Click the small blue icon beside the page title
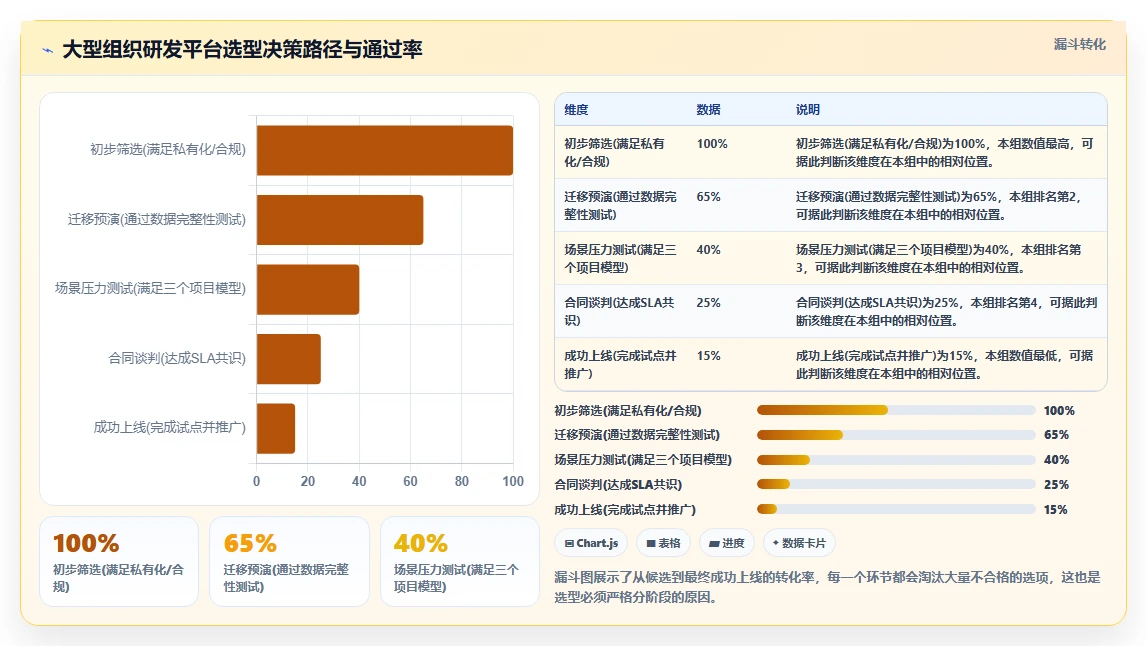 click(x=48, y=50)
